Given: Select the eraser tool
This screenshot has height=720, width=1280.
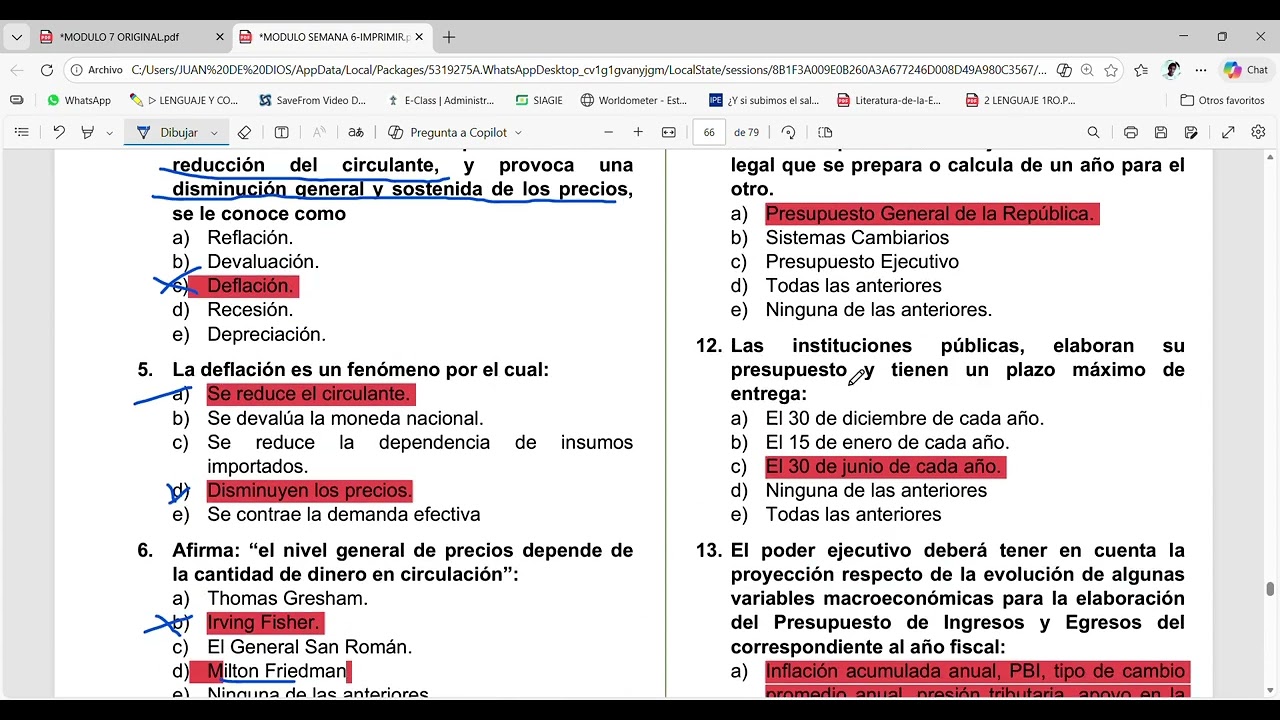Looking at the screenshot, I should (244, 132).
